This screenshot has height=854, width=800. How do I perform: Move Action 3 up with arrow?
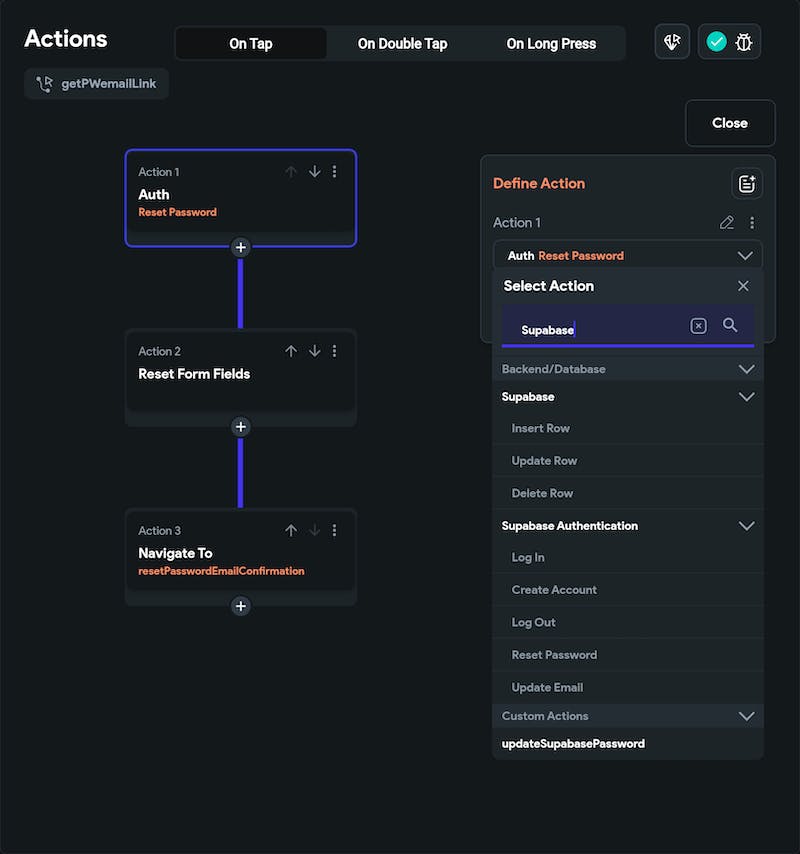[291, 530]
